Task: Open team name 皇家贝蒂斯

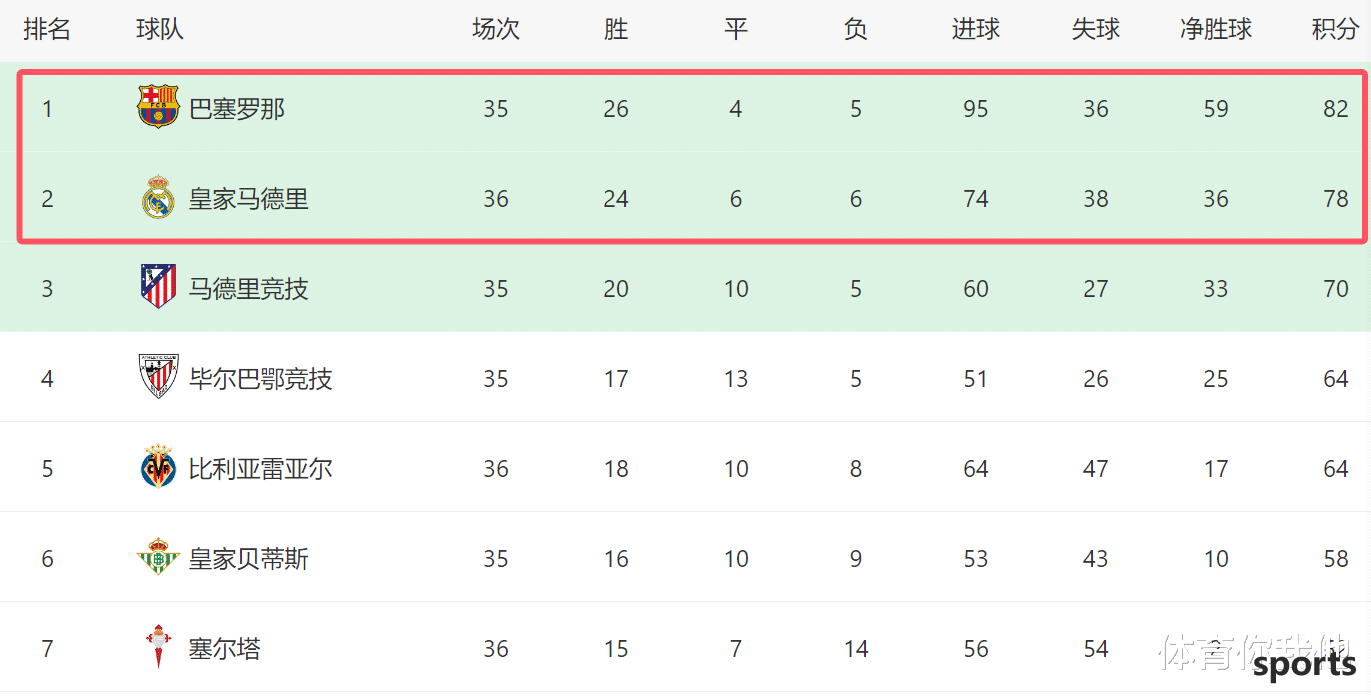Action: click(x=249, y=558)
